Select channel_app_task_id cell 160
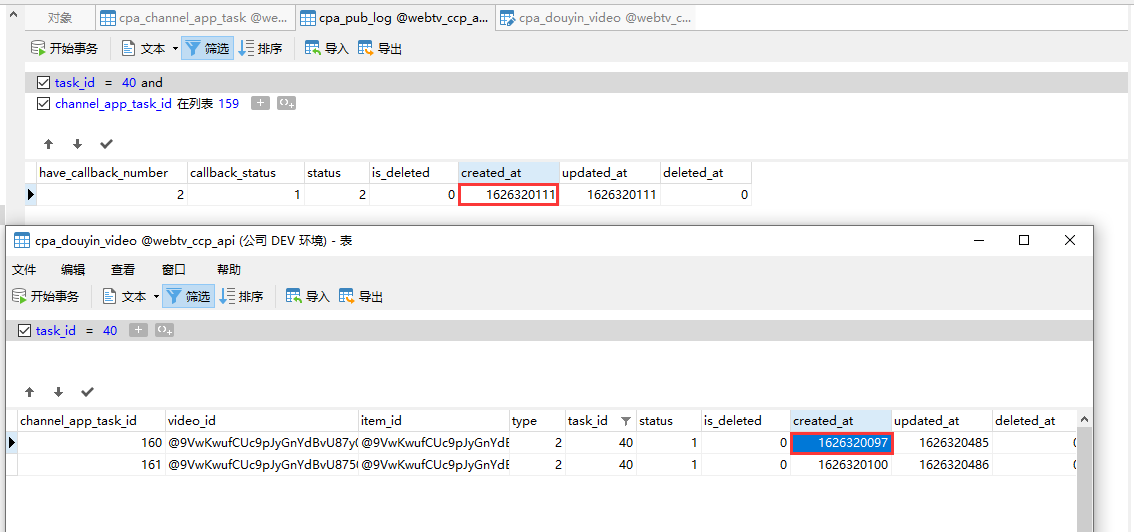Image resolution: width=1134 pixels, height=532 pixels. (91, 443)
